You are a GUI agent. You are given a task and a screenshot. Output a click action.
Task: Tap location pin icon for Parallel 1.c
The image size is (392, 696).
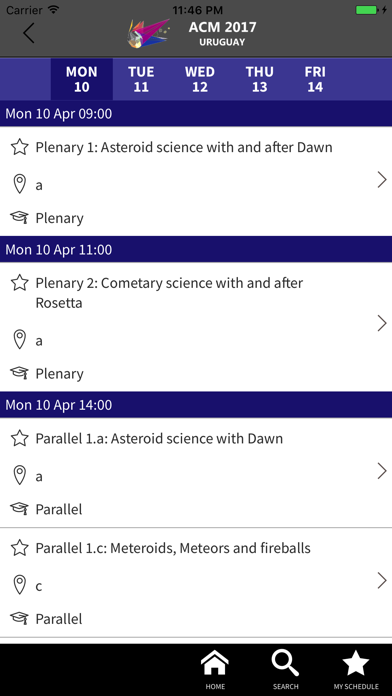click(19, 585)
